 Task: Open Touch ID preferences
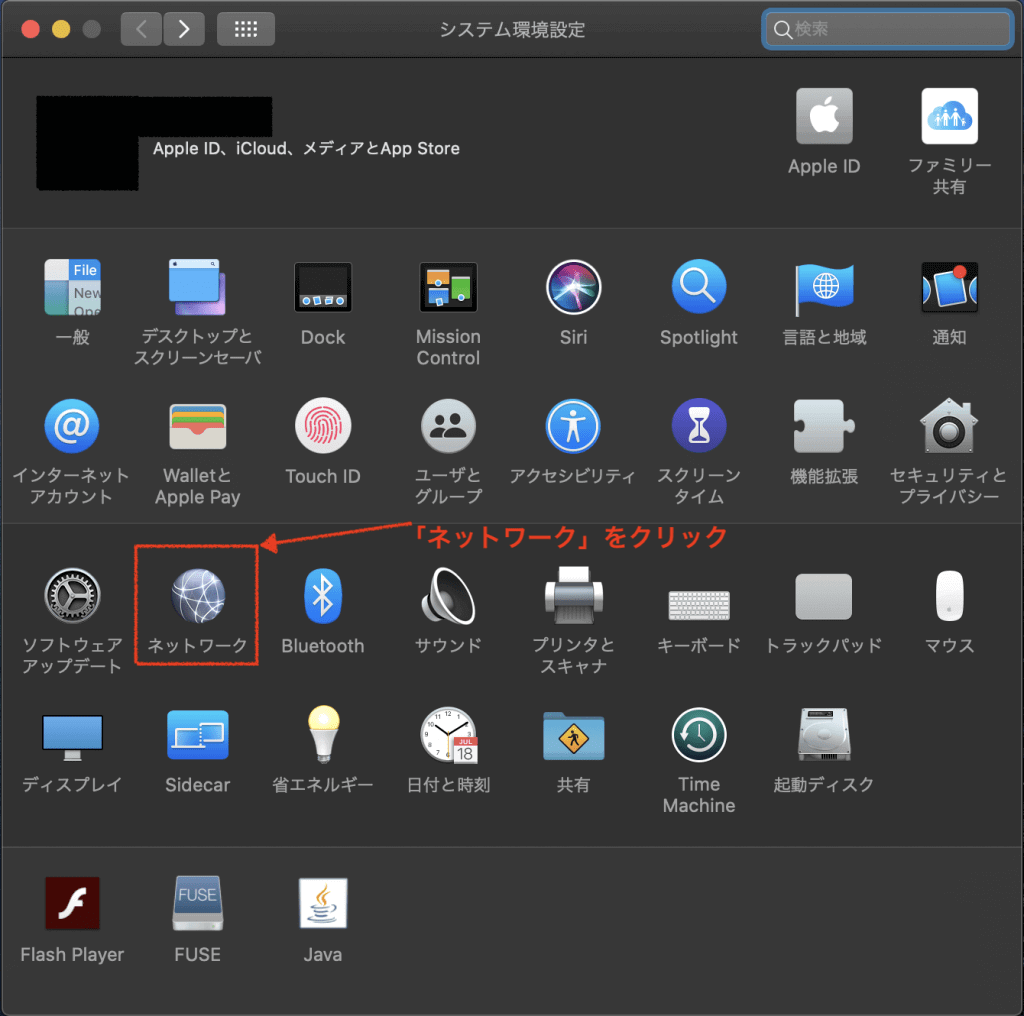pos(323,426)
